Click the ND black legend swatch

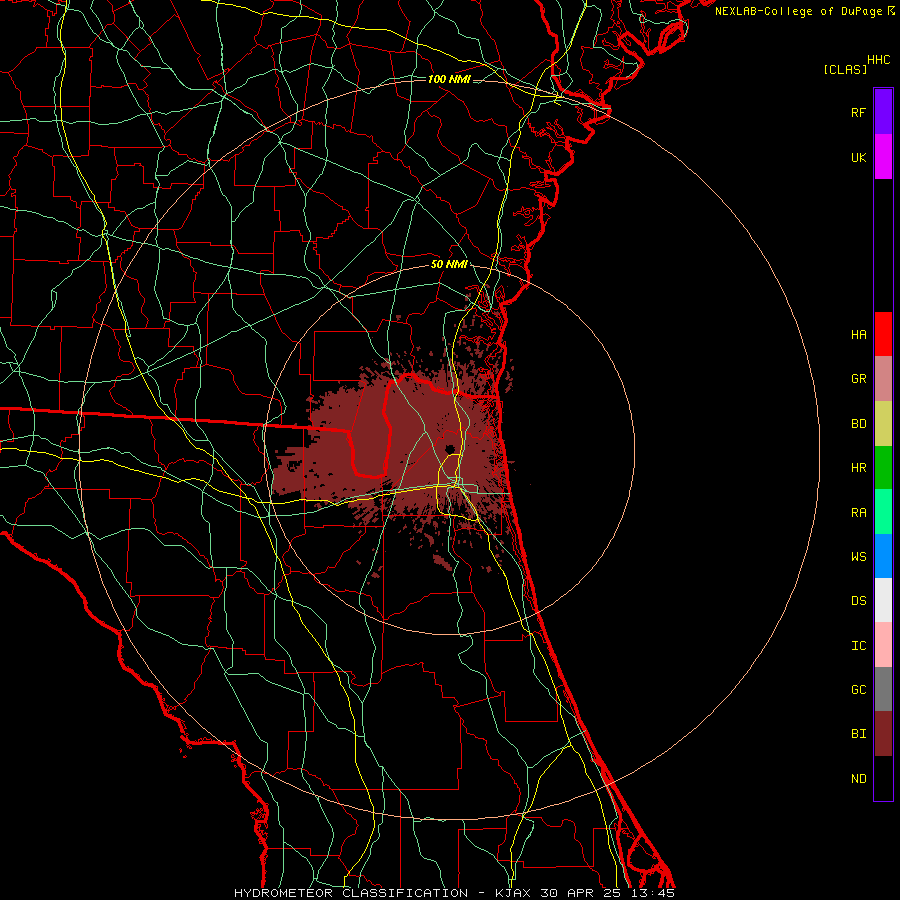[x=883, y=778]
